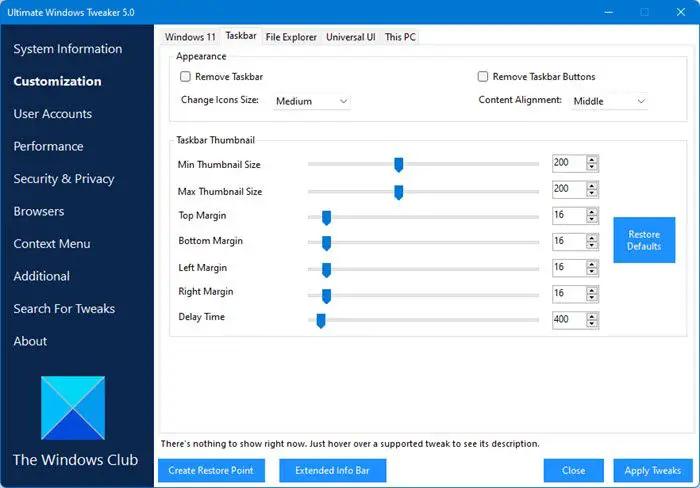
Task: Open the Content Alignment dropdown
Action: pyautogui.click(x=609, y=101)
